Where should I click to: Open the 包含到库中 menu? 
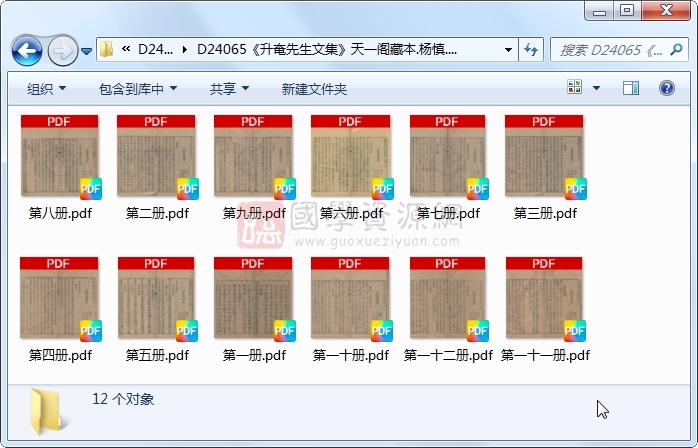[138, 89]
